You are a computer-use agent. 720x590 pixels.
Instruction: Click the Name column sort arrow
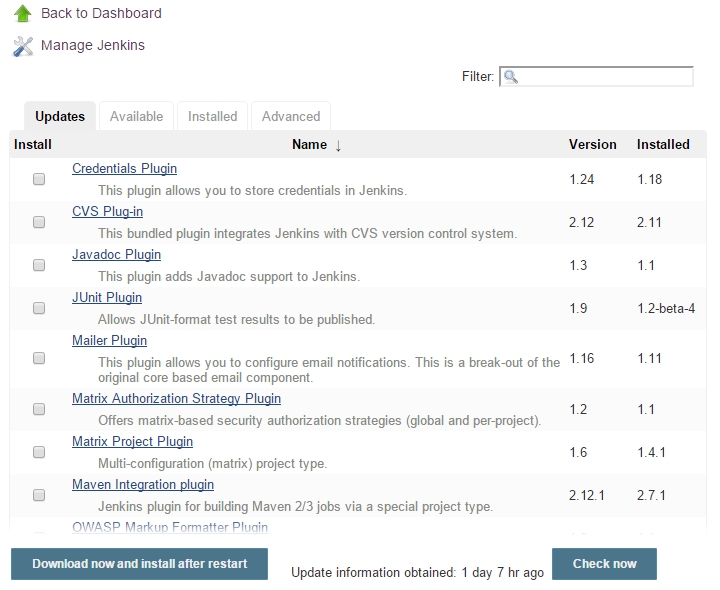coord(338,146)
